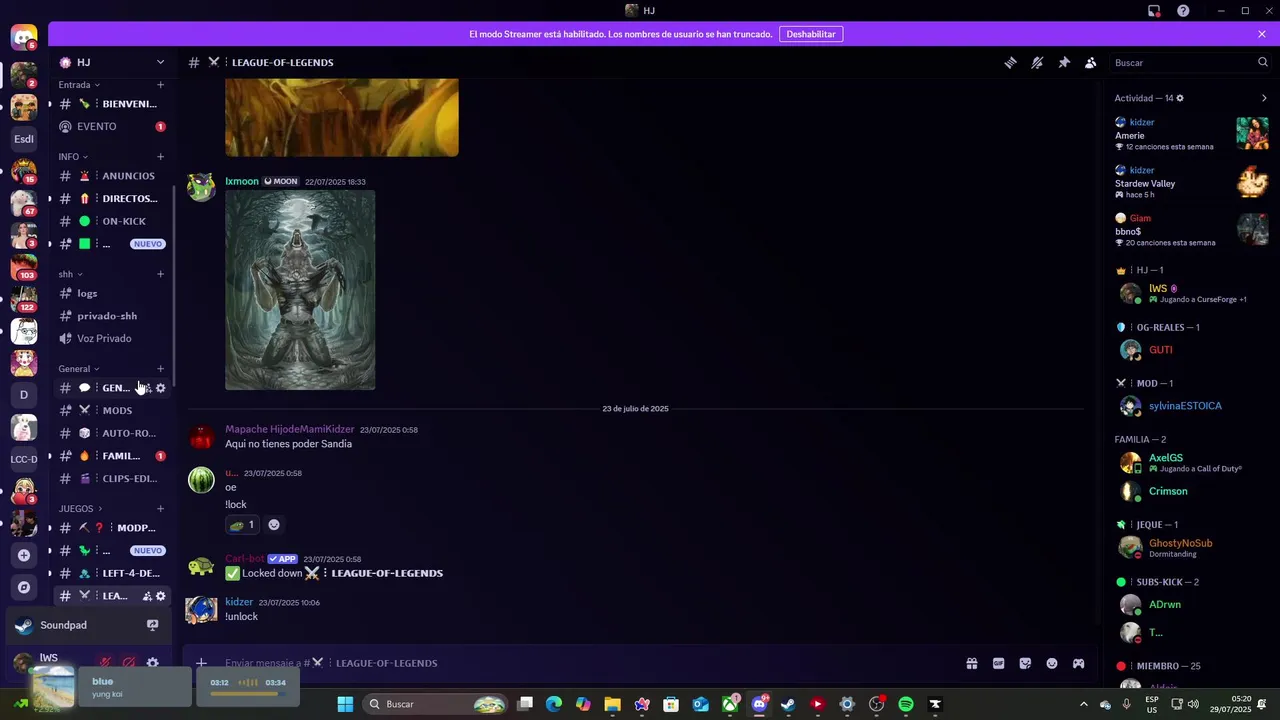Open the EVENTO entry
Image resolution: width=1280 pixels, height=720 pixels.
[x=111, y=126]
